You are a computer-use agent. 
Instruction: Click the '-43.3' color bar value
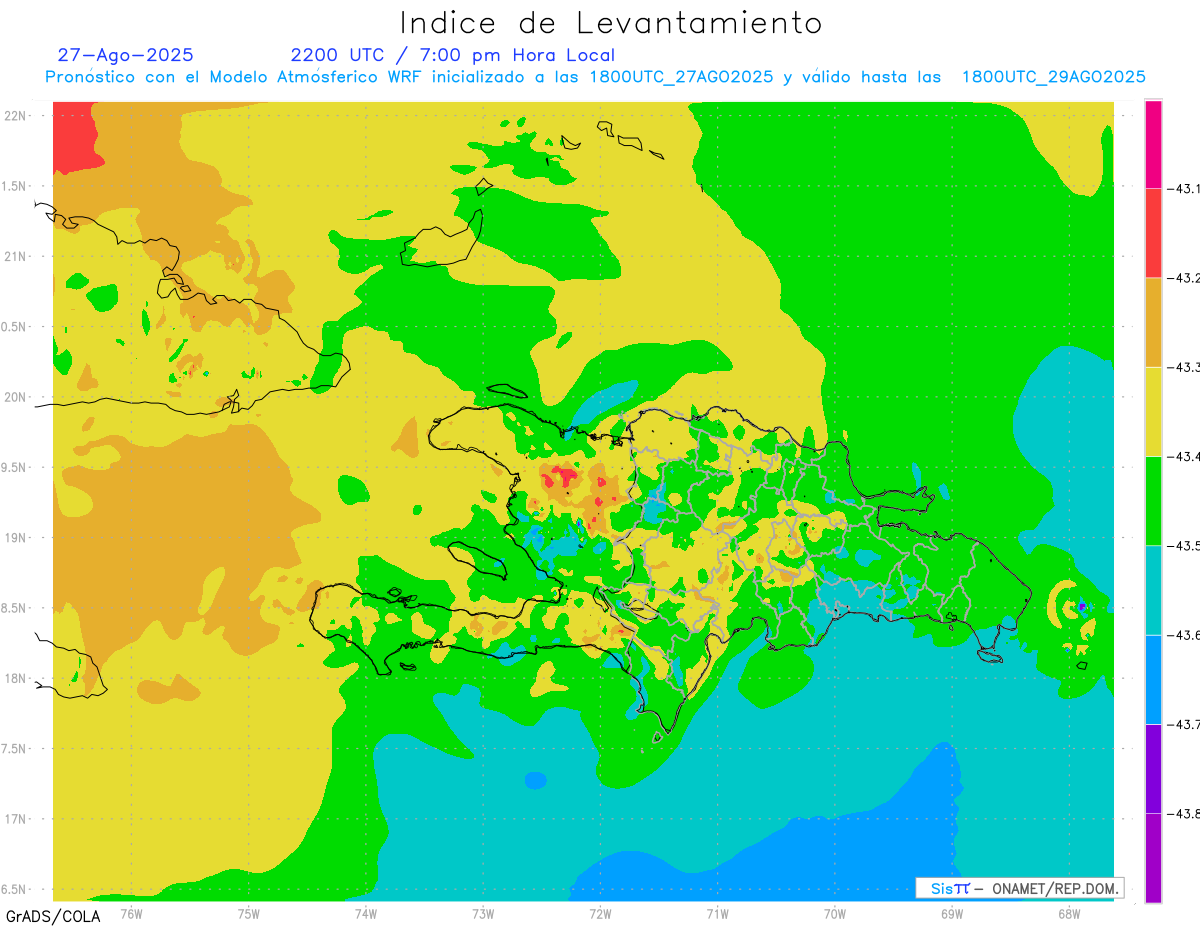point(1185,367)
